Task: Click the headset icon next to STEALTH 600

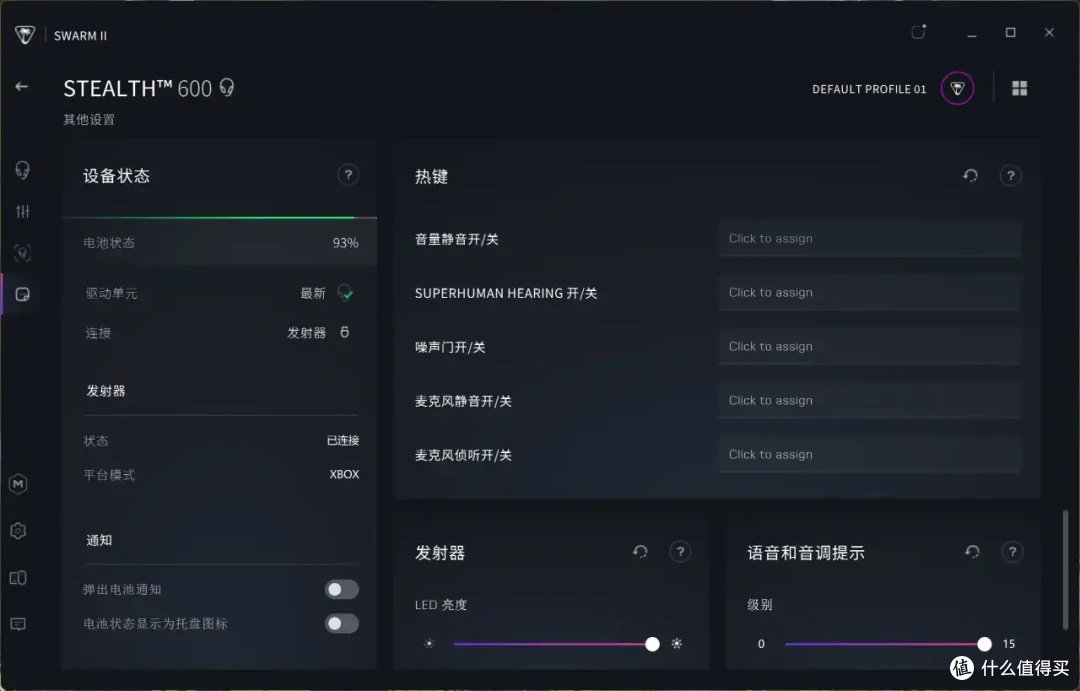Action: 227,88
